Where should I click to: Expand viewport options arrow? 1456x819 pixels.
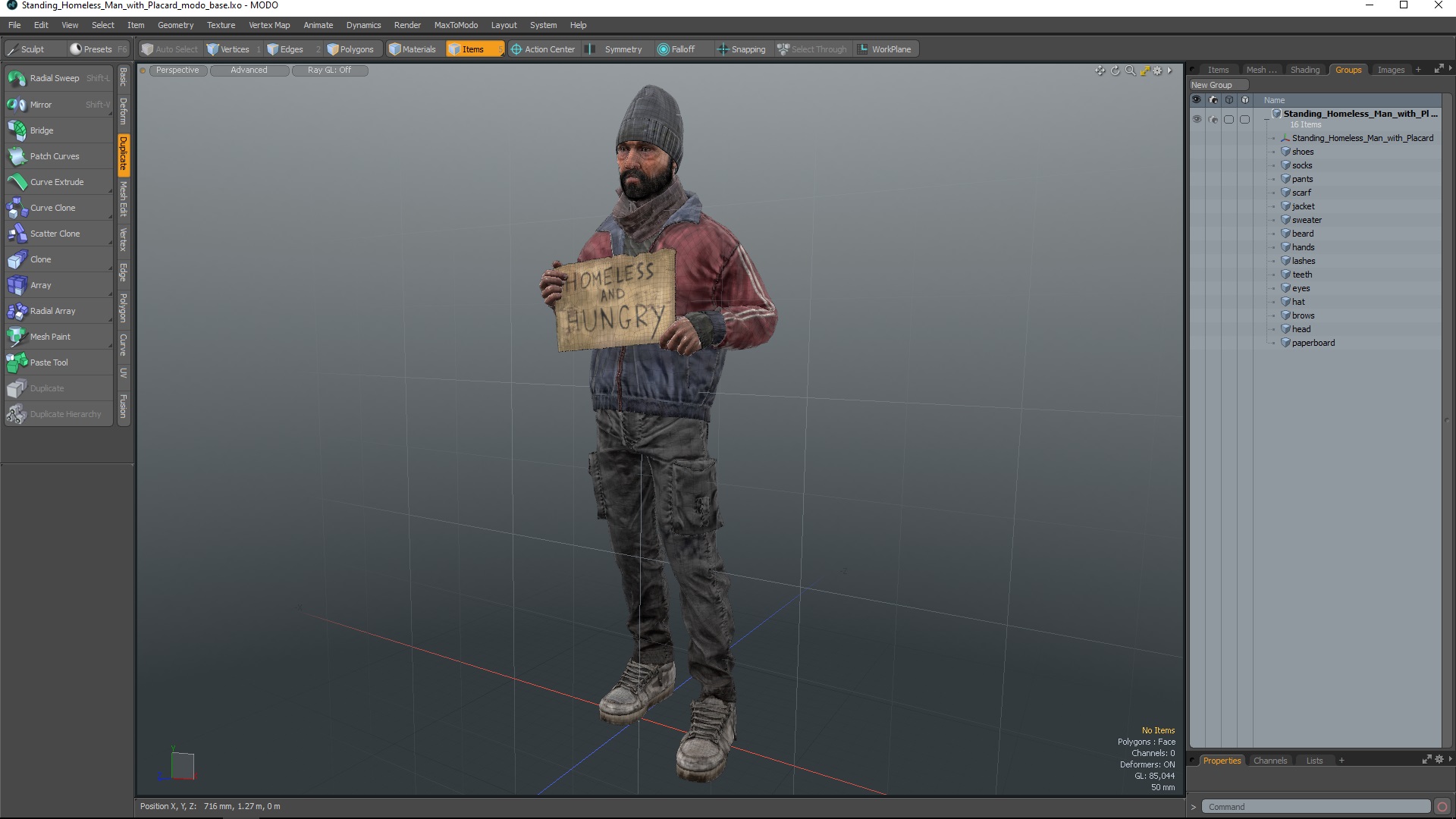tap(1170, 71)
